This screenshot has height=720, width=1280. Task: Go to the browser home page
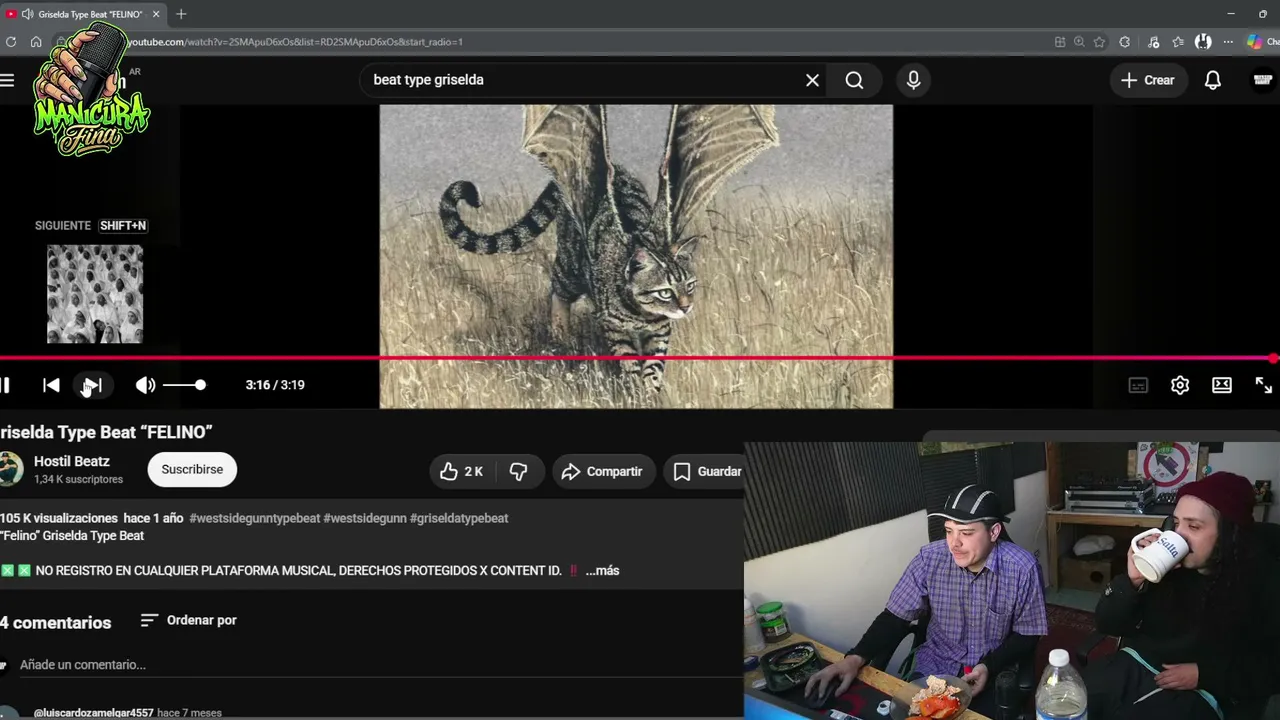(36, 42)
